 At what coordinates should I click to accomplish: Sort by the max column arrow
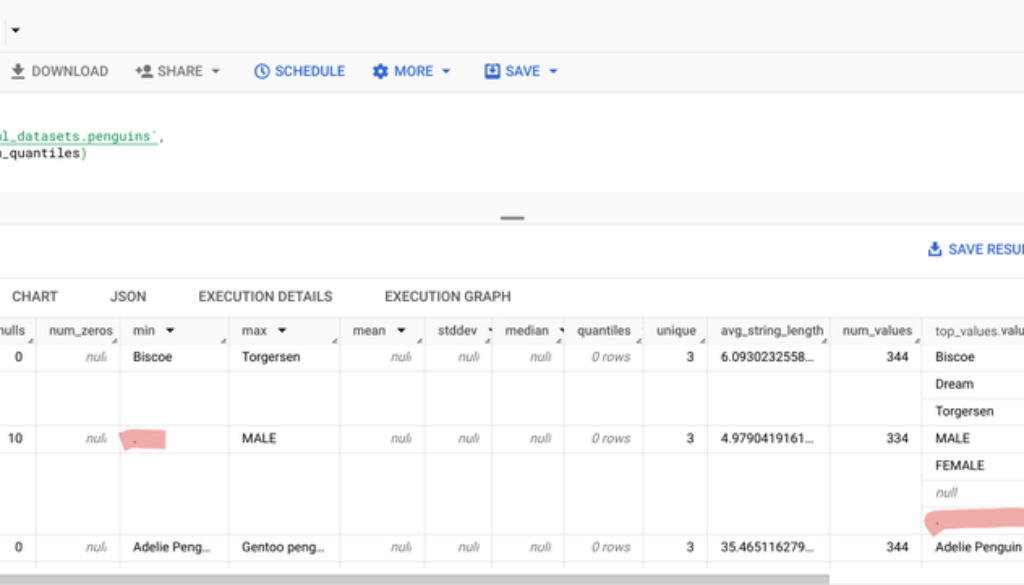[282, 330]
